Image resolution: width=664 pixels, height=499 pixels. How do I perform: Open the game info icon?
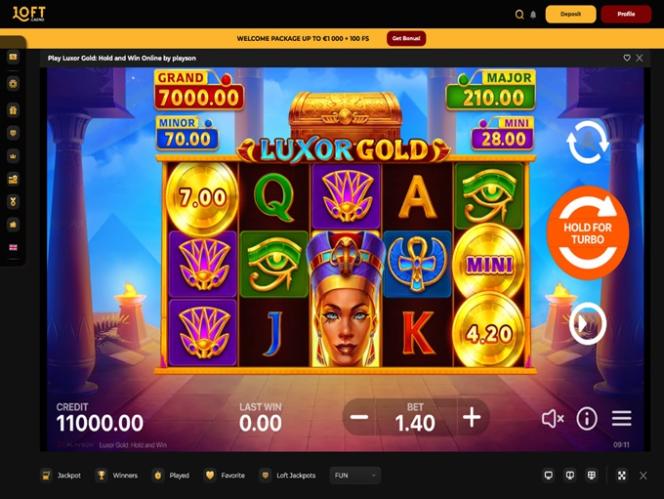(x=587, y=419)
